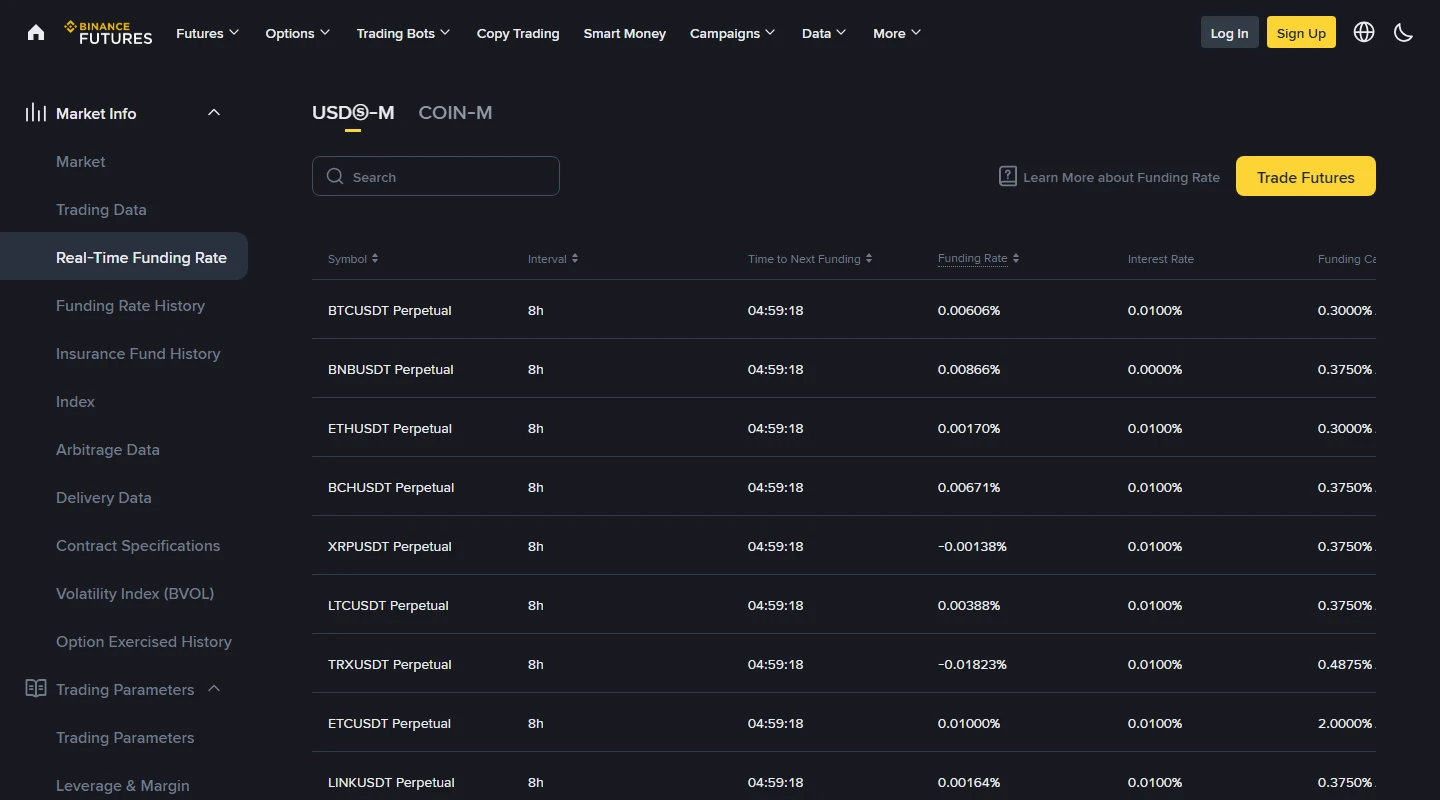Switch to the COIN-M tab

tap(455, 113)
